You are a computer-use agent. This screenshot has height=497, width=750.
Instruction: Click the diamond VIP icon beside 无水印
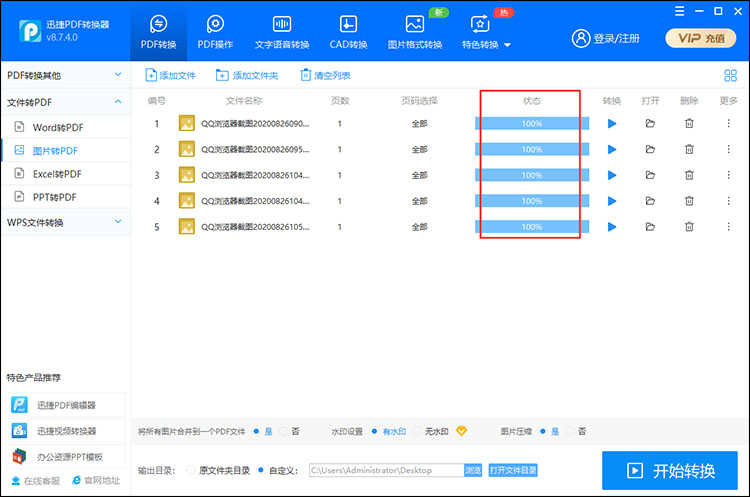(x=461, y=431)
